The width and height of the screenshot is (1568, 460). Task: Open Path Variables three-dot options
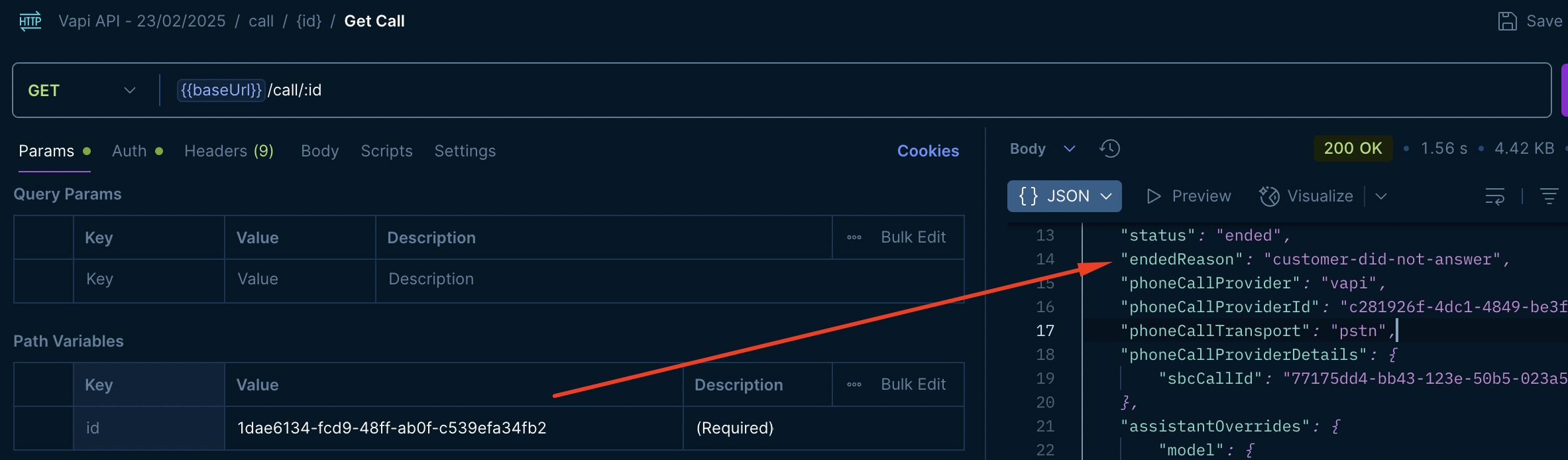point(854,384)
